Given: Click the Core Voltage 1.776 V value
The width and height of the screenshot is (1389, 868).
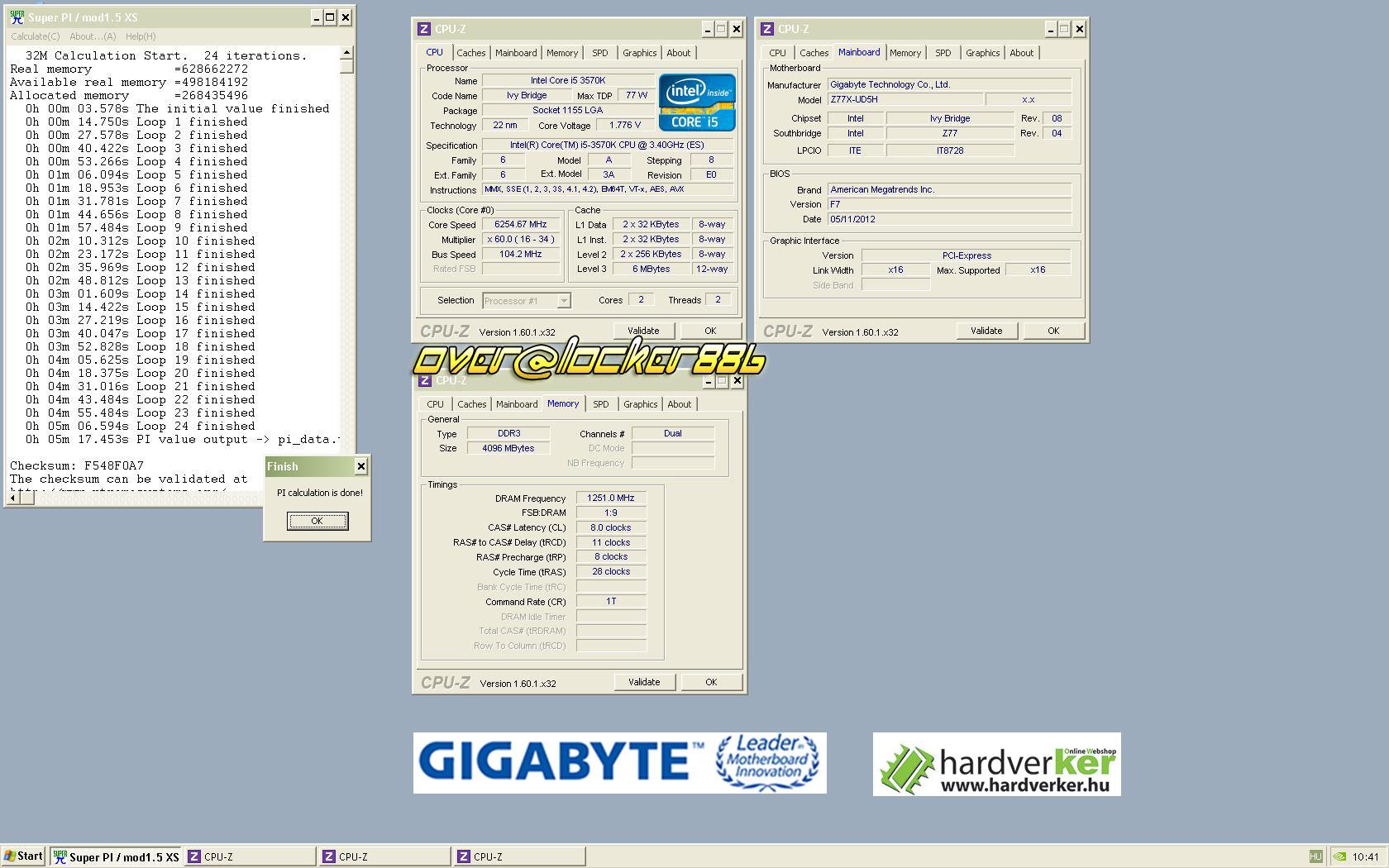Looking at the screenshot, I should click(625, 126).
